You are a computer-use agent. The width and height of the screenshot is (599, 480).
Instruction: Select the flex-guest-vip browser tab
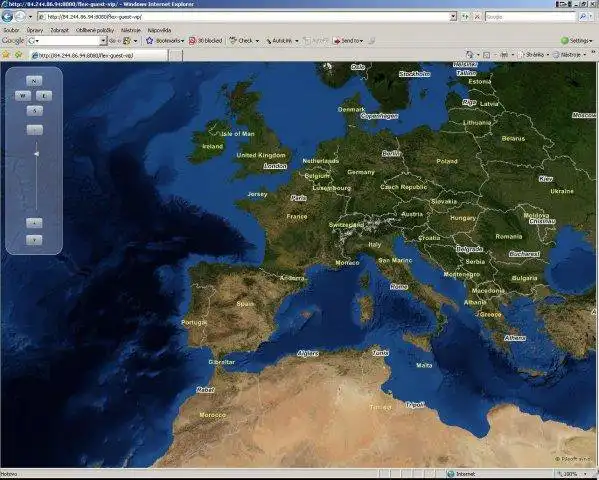pos(99,55)
